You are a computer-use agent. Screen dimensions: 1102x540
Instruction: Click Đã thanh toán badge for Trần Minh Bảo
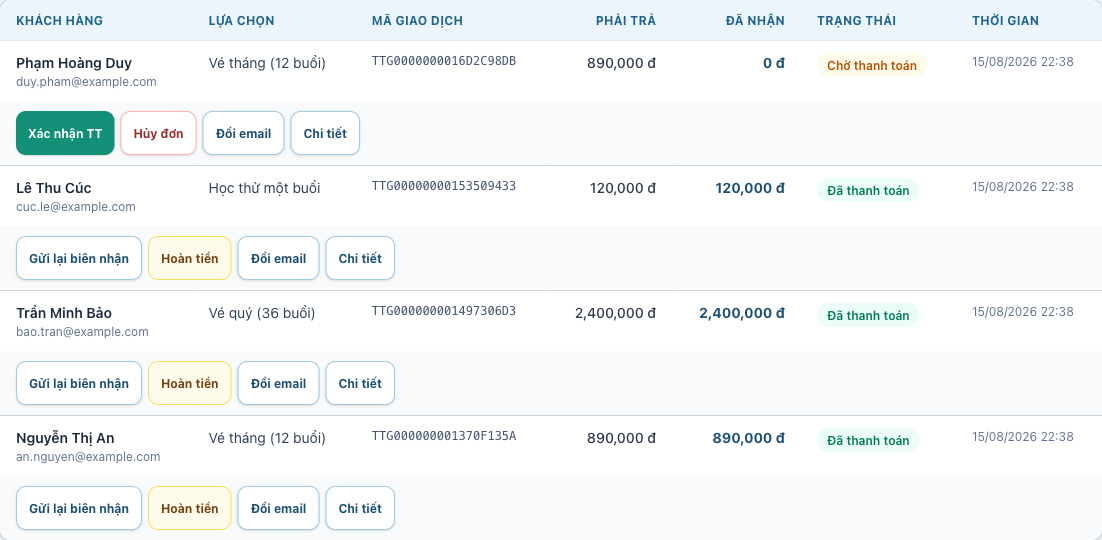868,316
